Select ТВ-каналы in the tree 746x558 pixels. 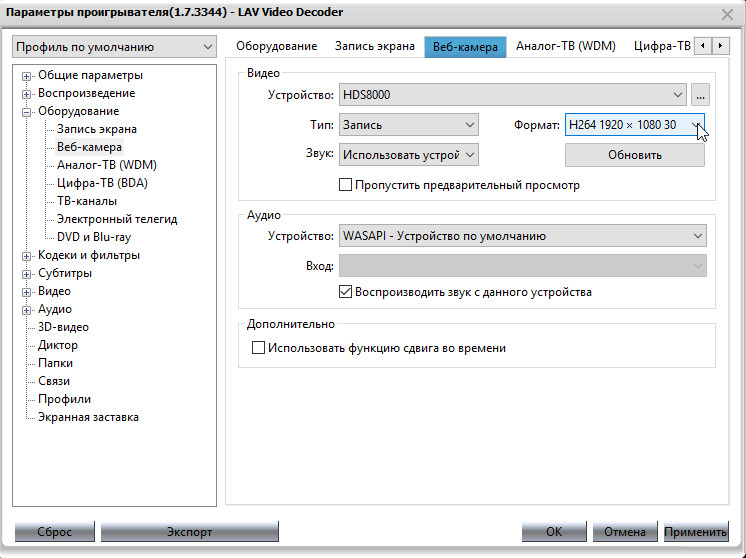(x=89, y=201)
